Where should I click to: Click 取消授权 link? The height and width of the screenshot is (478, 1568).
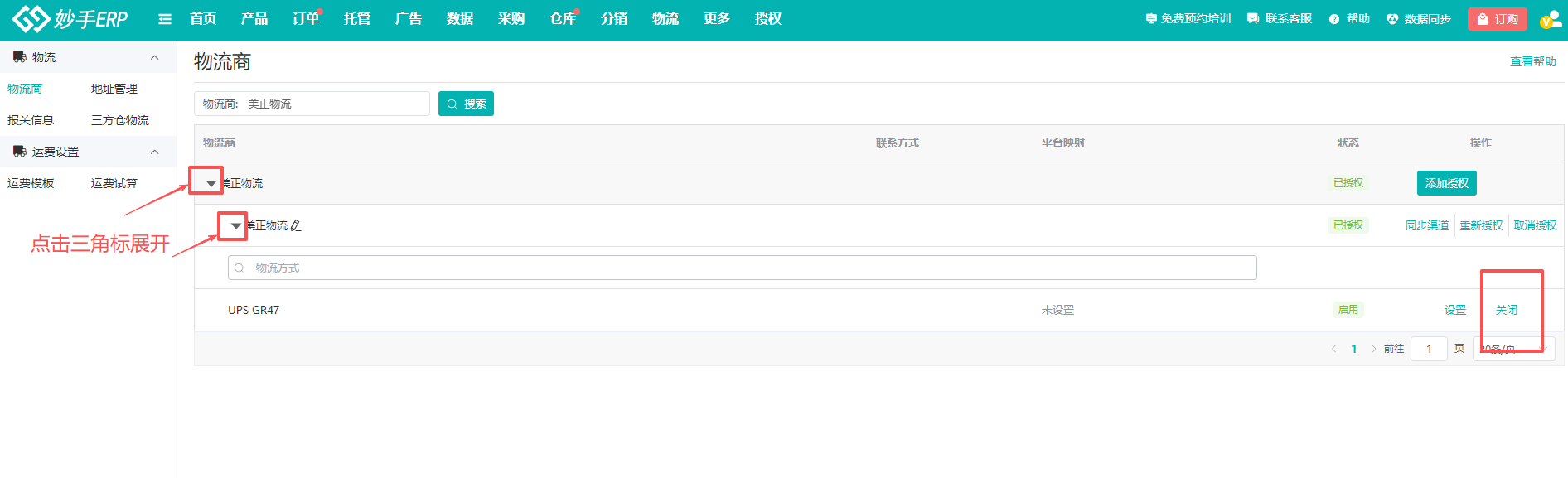coord(1535,225)
